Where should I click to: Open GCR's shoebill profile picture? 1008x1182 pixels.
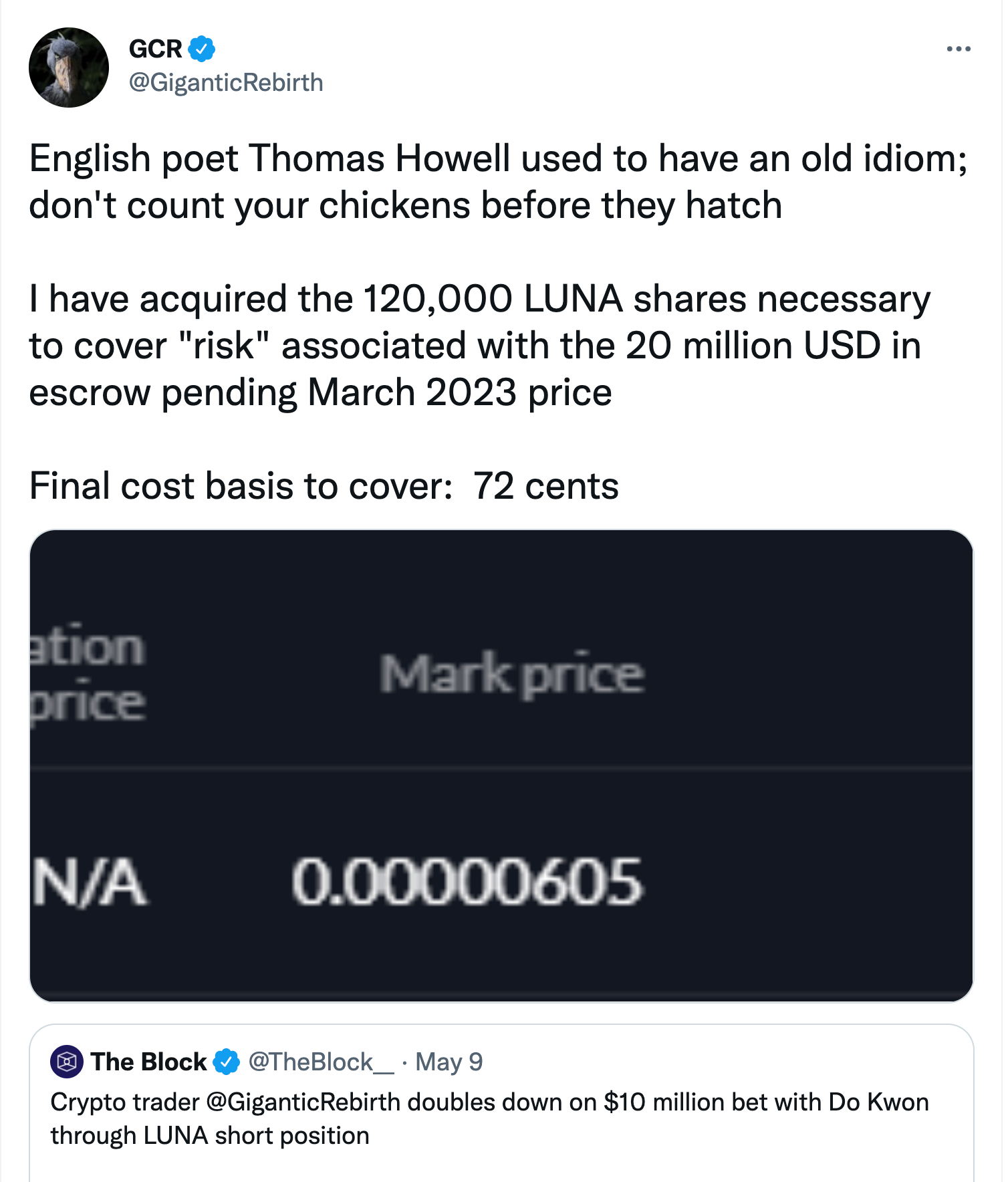(x=68, y=68)
